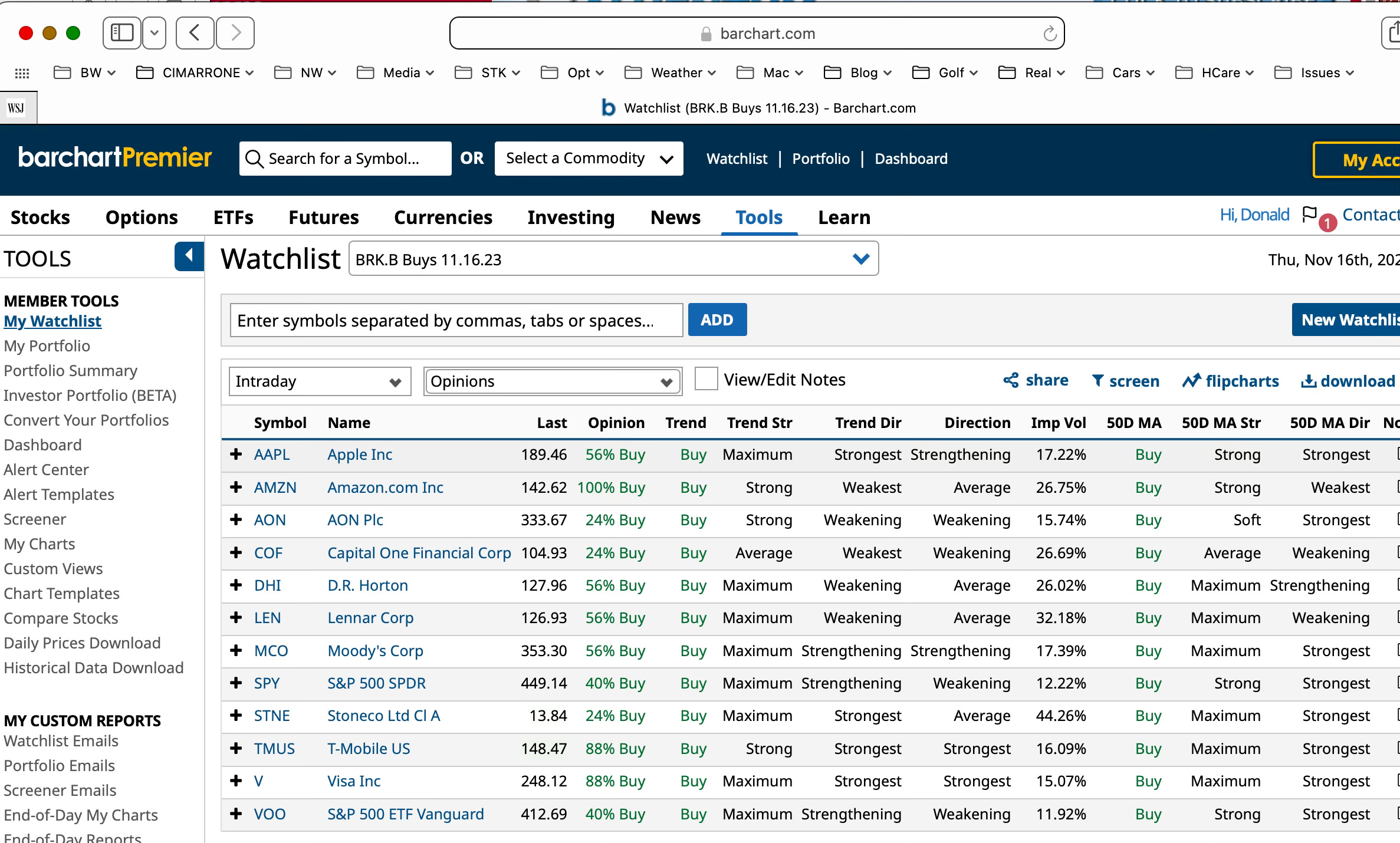Sort by the Opinion column header

click(616, 423)
